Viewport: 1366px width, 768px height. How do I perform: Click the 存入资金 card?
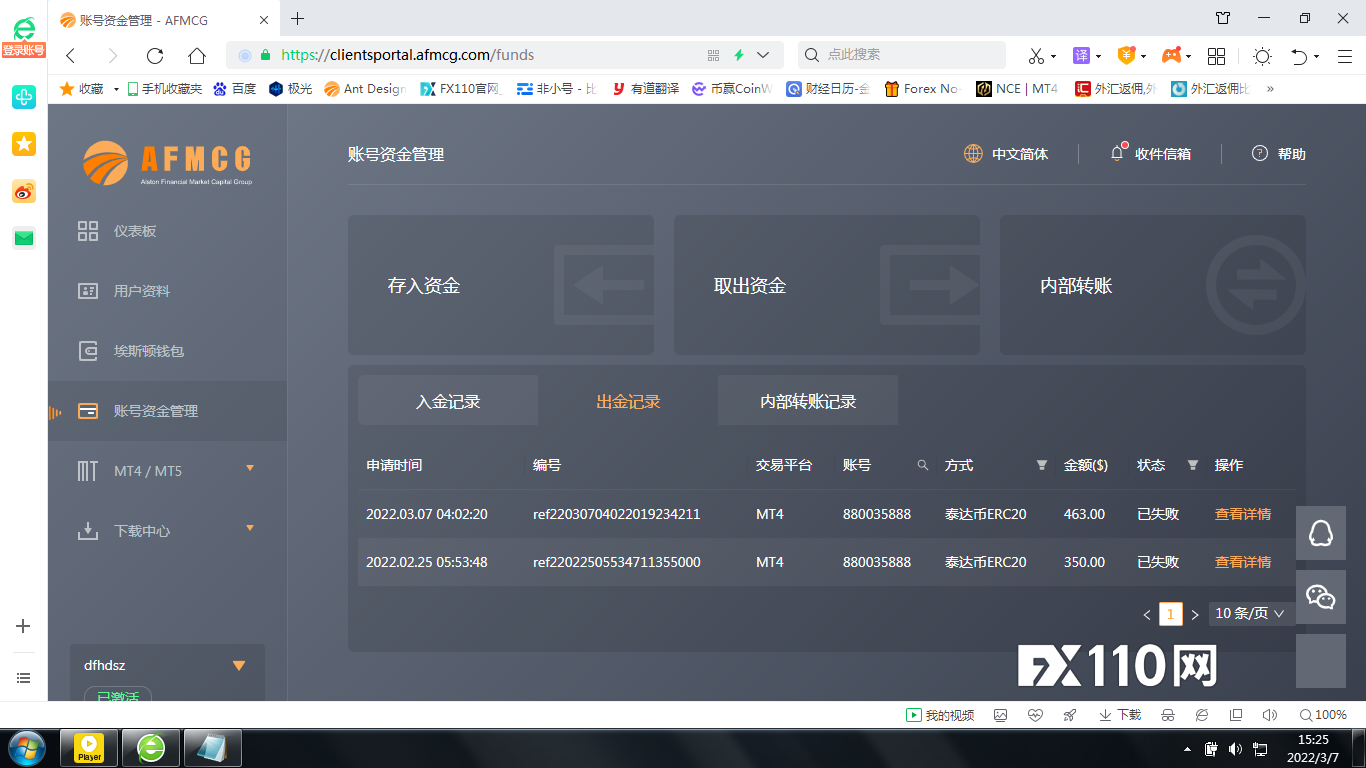point(501,285)
